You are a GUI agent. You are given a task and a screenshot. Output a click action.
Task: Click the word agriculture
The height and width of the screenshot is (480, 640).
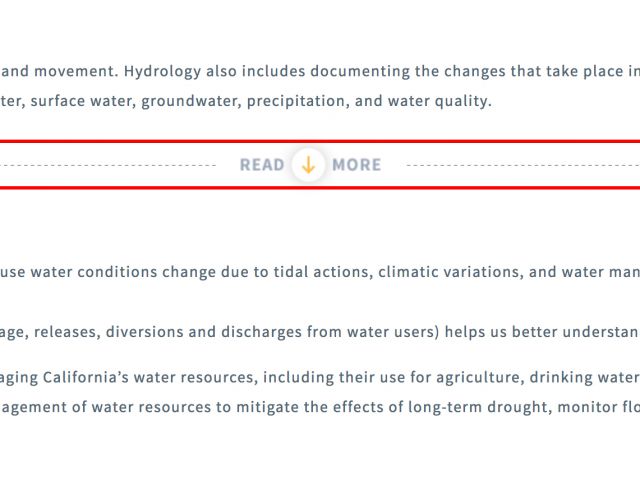(x=480, y=378)
